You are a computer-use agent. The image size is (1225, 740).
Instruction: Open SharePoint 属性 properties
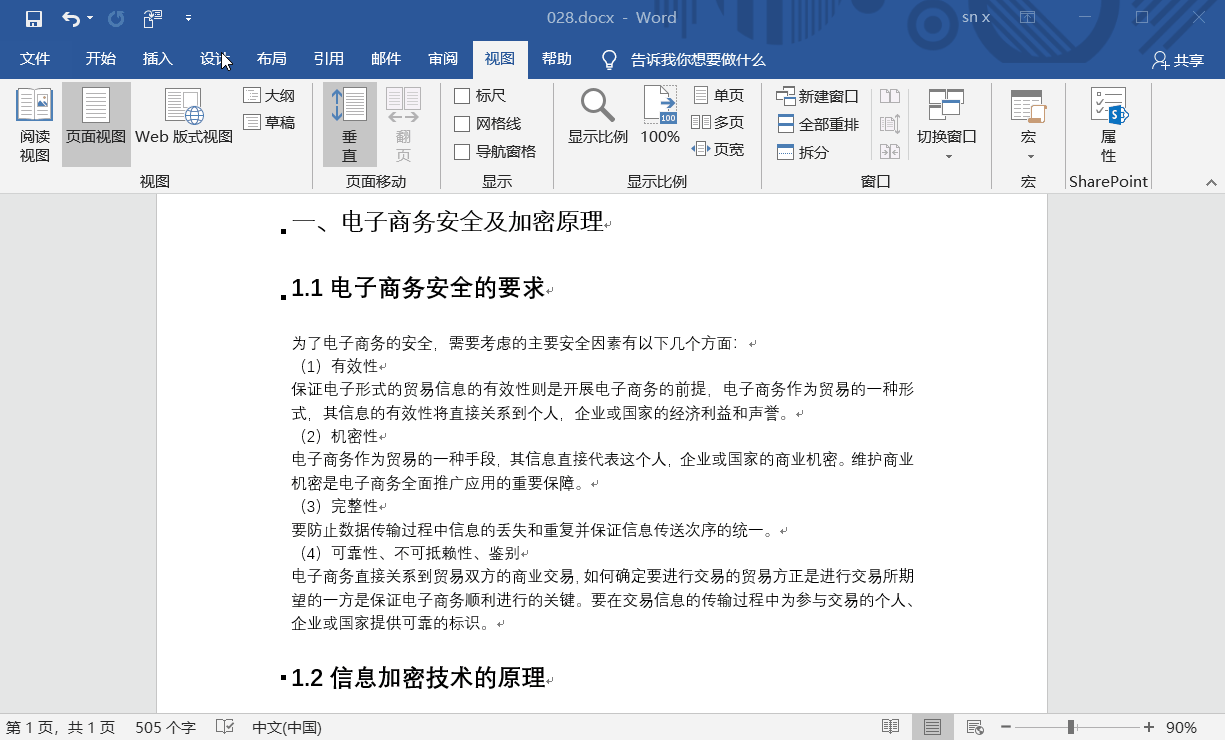click(1108, 126)
